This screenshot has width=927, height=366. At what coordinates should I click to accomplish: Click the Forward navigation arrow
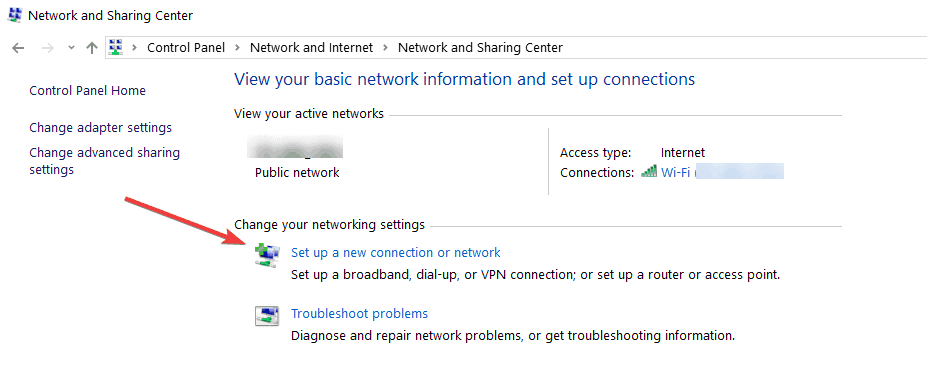tap(48, 48)
